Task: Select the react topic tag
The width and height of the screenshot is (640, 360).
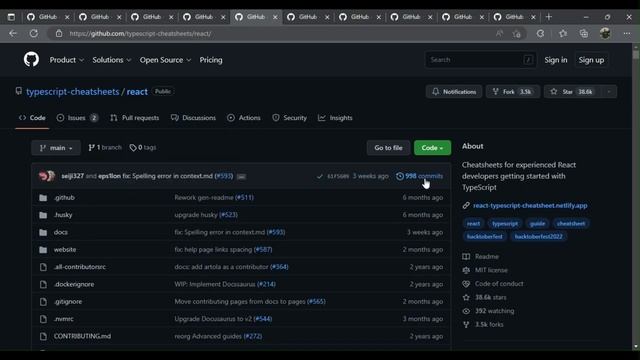Action: point(473,223)
